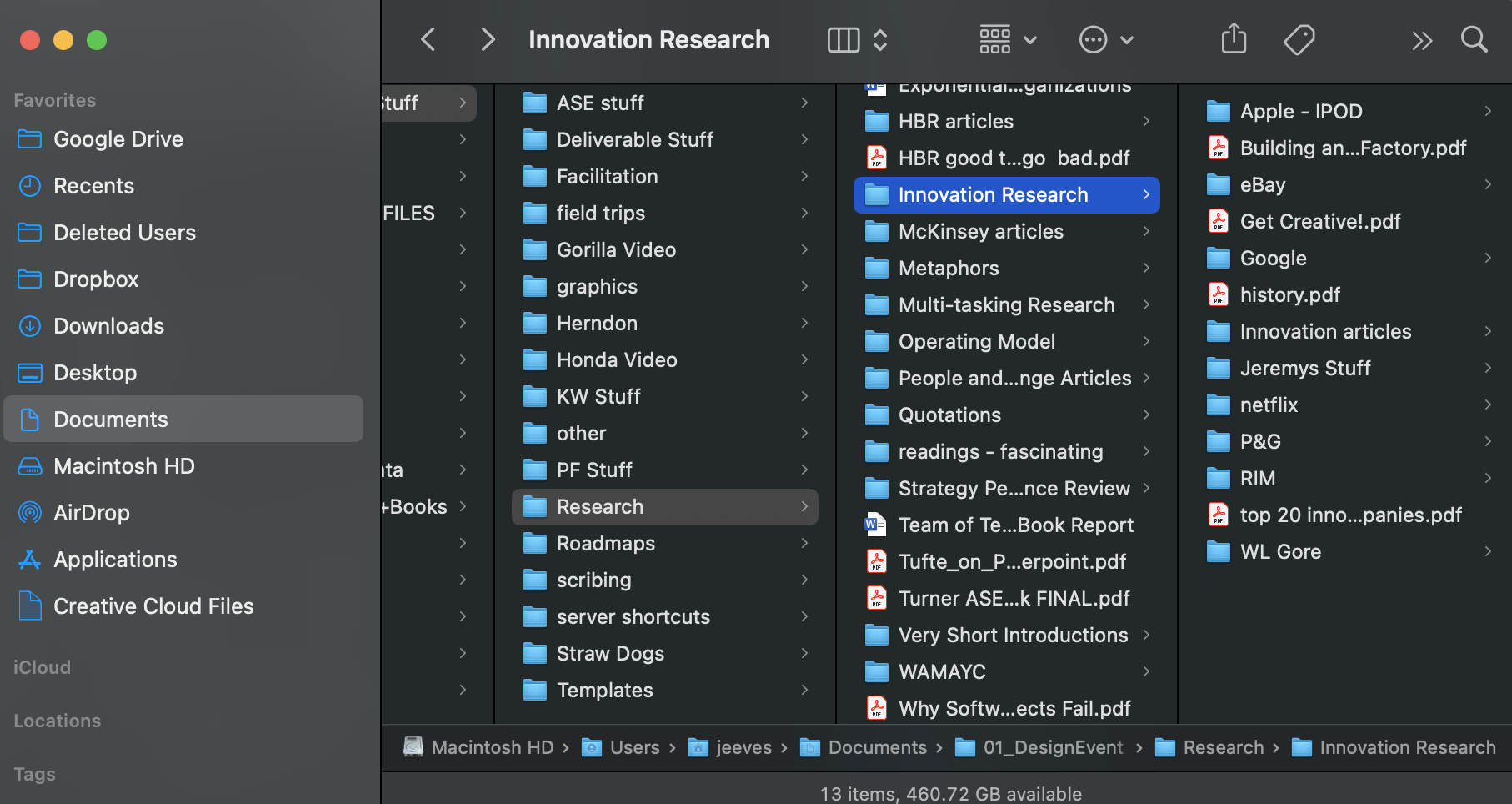
Task: Expand the Quotations folder chevron
Action: coord(1146,415)
